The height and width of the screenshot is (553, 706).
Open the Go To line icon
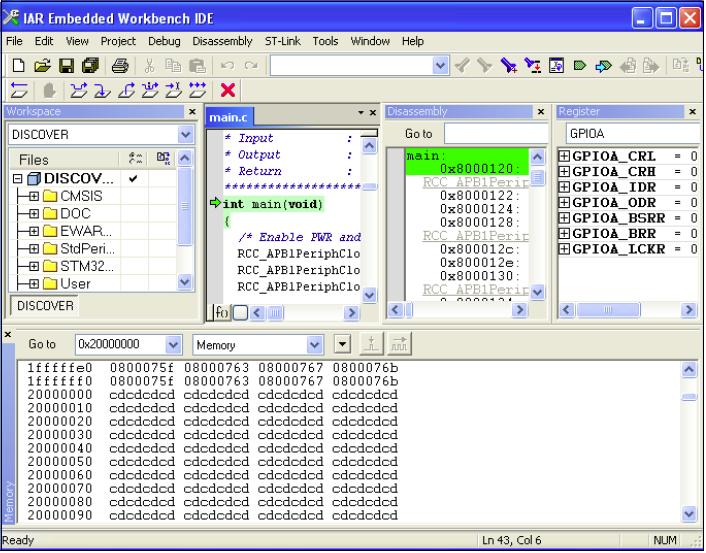pyautogui.click(x=557, y=66)
